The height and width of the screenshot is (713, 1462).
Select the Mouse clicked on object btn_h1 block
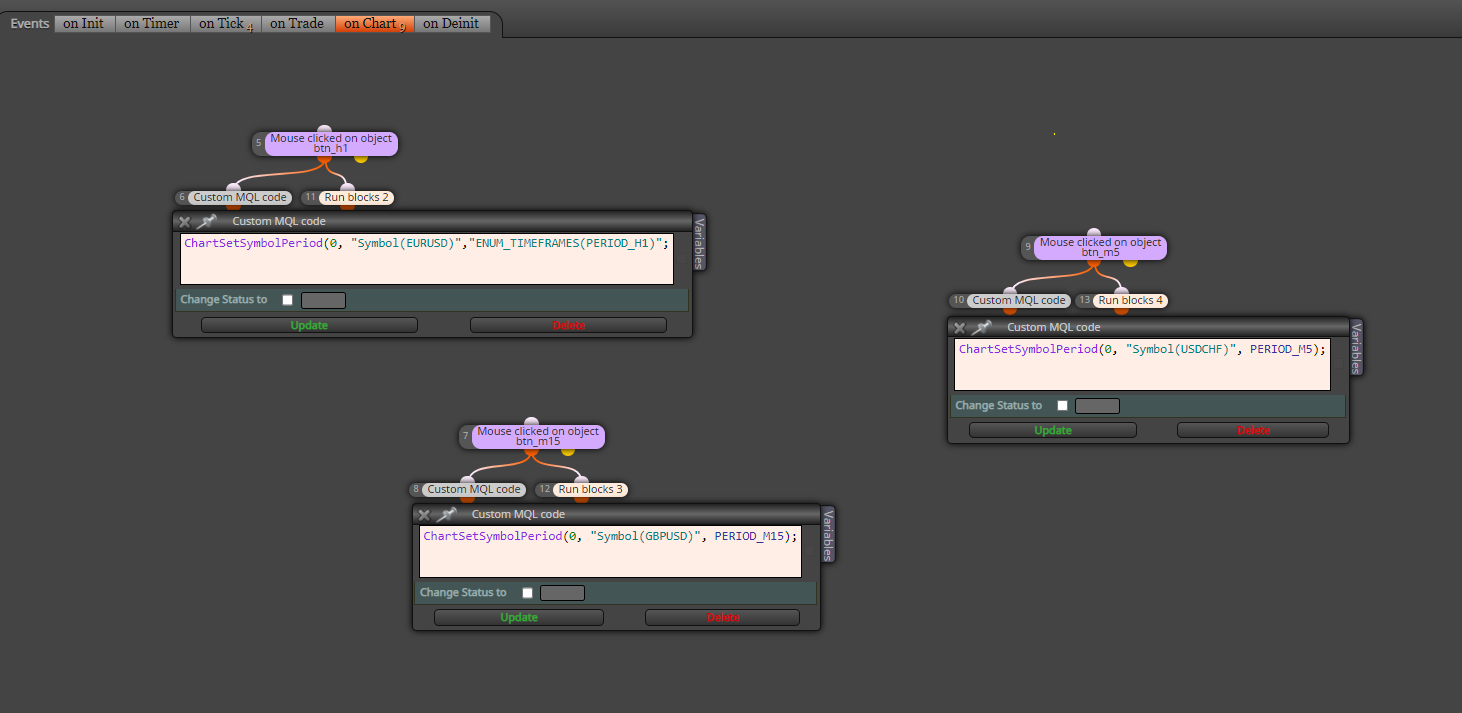coord(331,144)
